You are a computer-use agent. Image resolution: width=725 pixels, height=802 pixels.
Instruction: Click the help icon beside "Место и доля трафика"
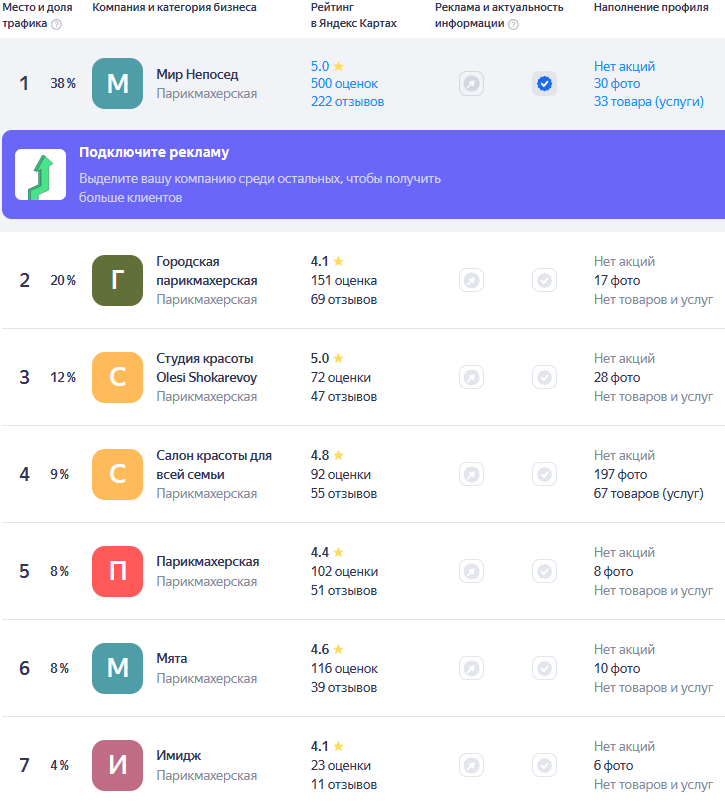[56, 24]
